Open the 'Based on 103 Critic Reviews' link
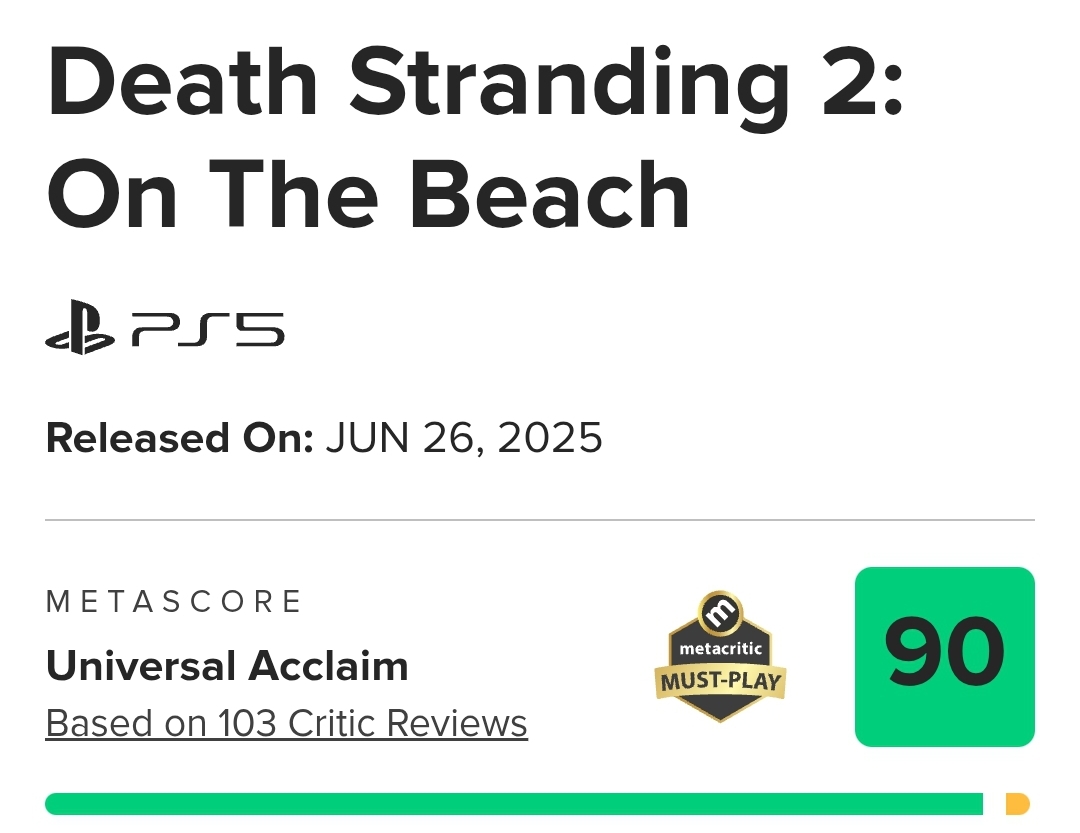 coord(287,723)
